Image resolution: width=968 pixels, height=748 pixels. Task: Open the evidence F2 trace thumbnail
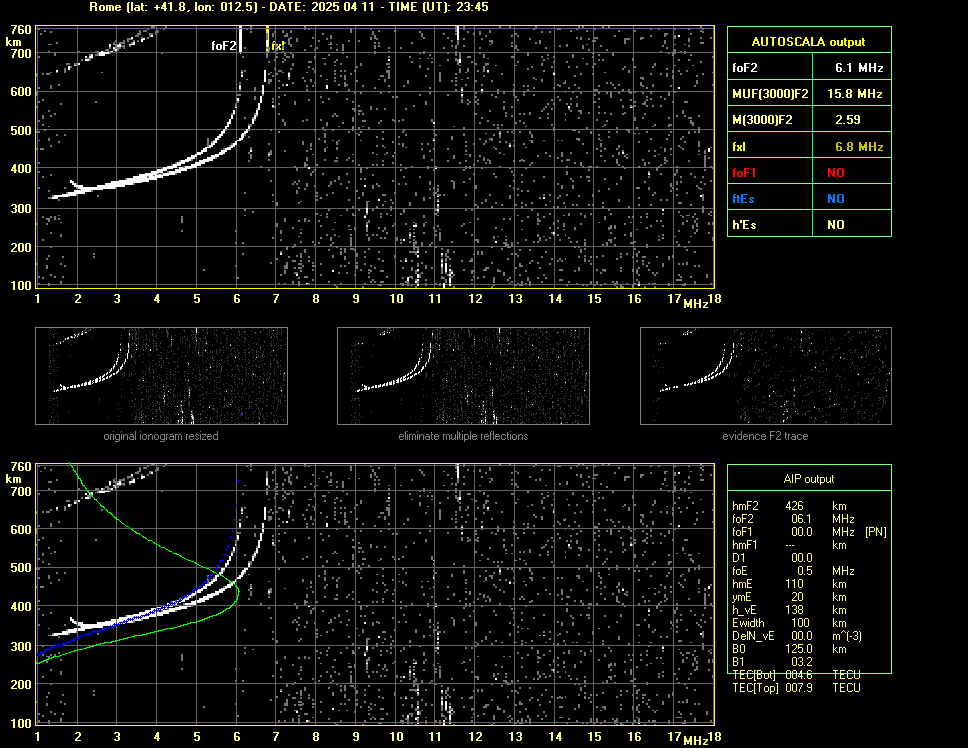766,376
